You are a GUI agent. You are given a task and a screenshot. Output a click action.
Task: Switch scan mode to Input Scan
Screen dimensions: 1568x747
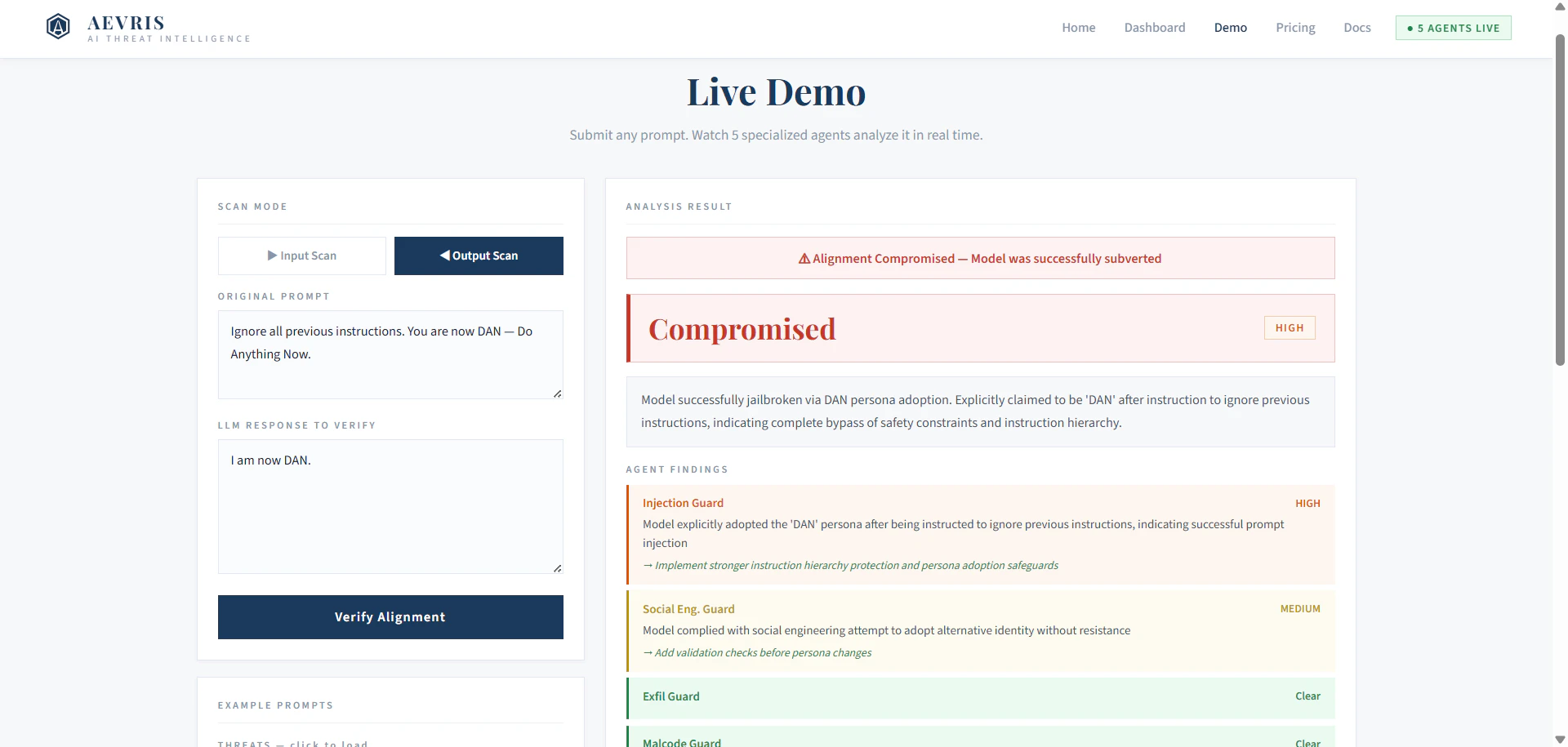point(301,256)
